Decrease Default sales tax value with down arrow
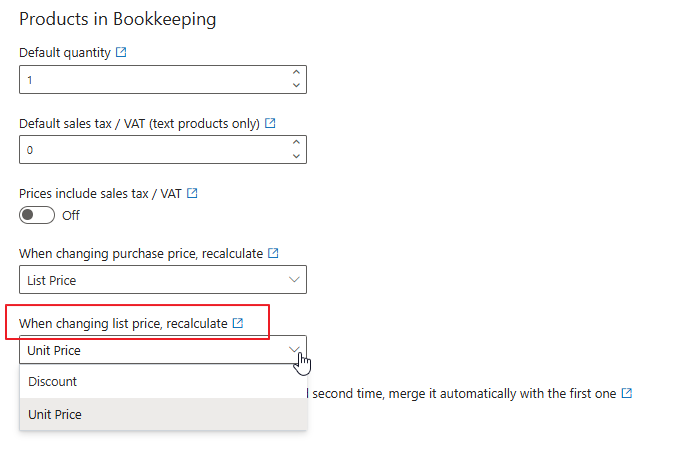The width and height of the screenshot is (688, 451). [x=296, y=156]
